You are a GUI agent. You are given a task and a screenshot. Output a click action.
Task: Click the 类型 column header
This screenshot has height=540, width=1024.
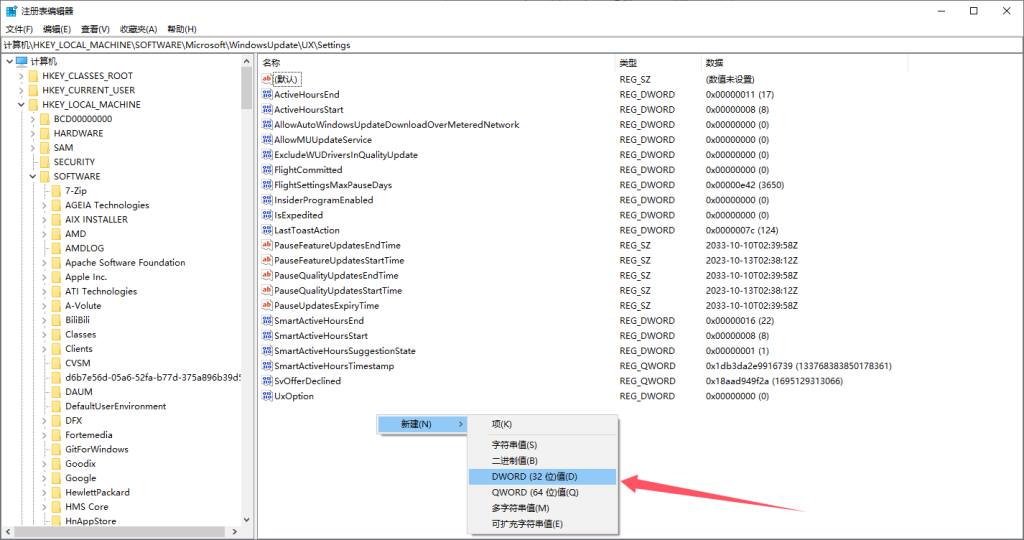(628, 62)
